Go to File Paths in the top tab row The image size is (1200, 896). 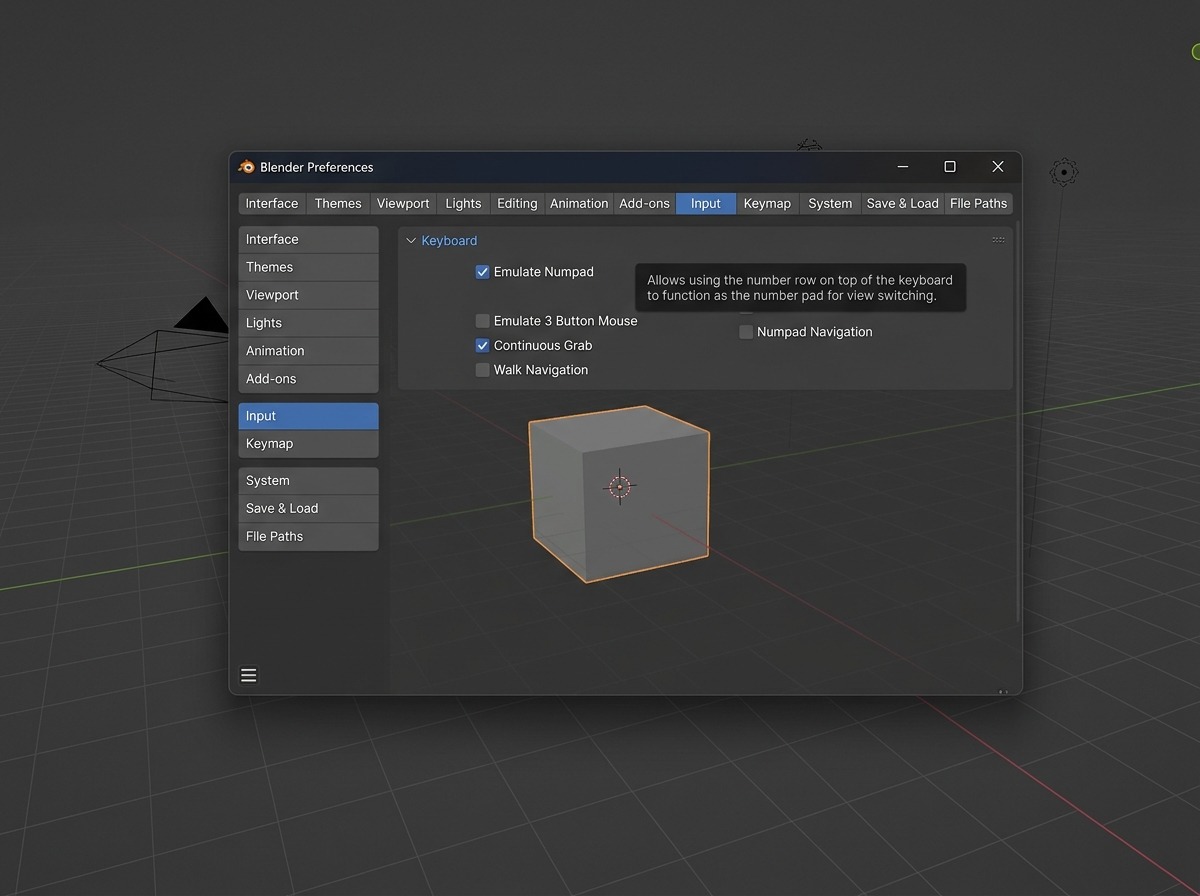978,203
